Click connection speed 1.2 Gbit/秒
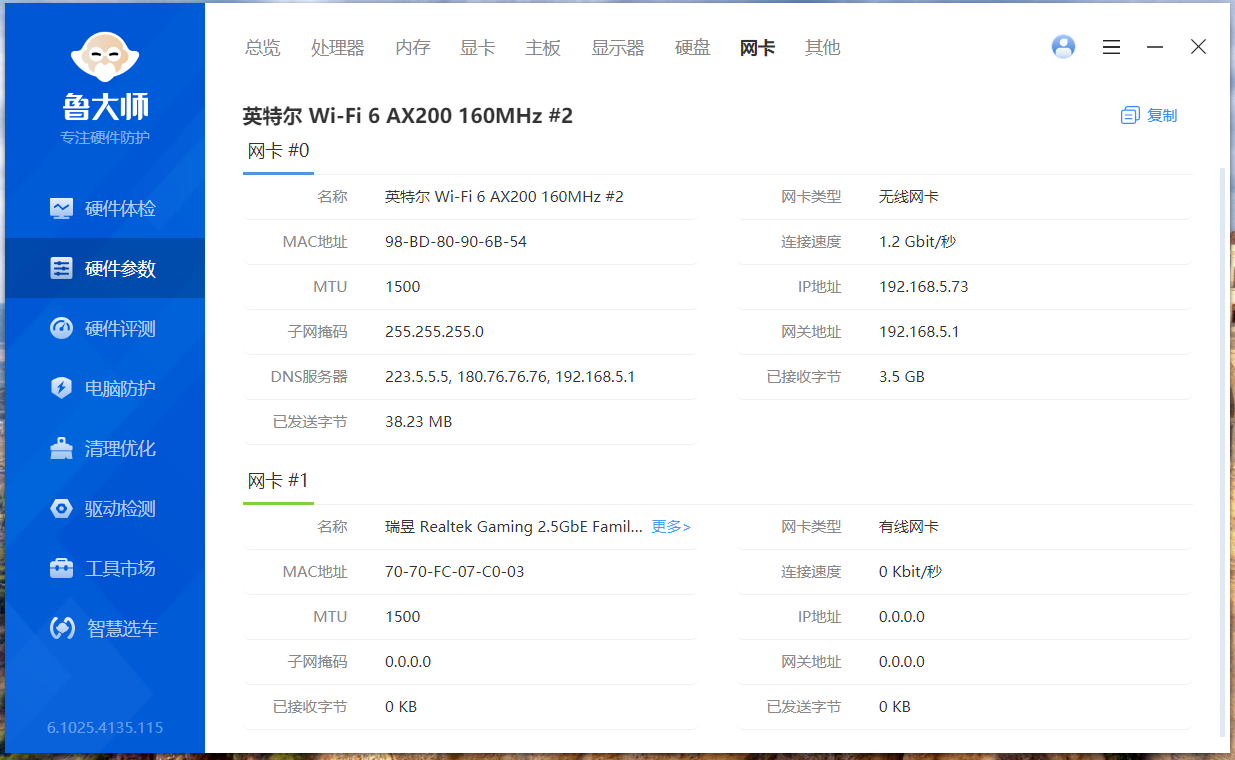Image resolution: width=1235 pixels, height=760 pixels. 918,241
